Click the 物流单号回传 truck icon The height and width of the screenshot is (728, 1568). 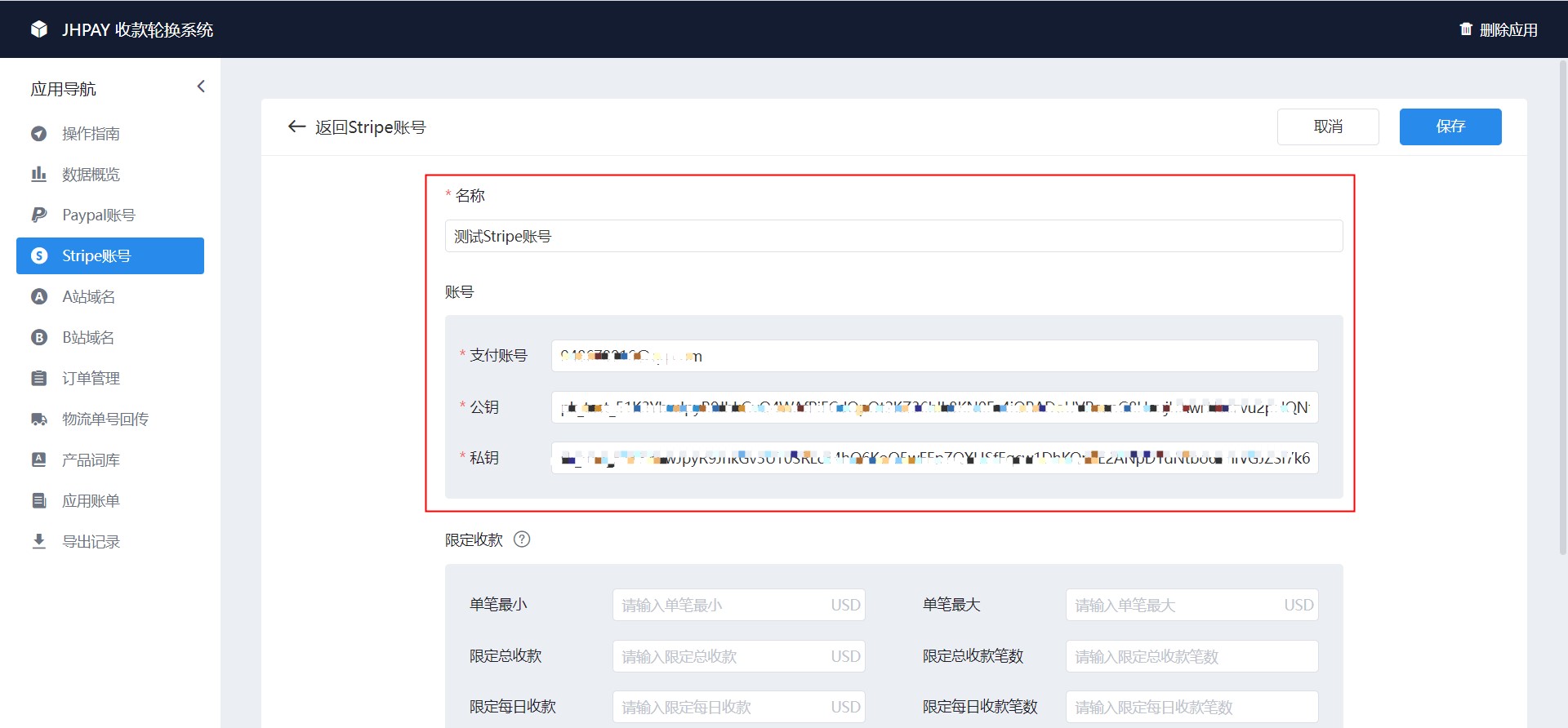pyautogui.click(x=38, y=419)
